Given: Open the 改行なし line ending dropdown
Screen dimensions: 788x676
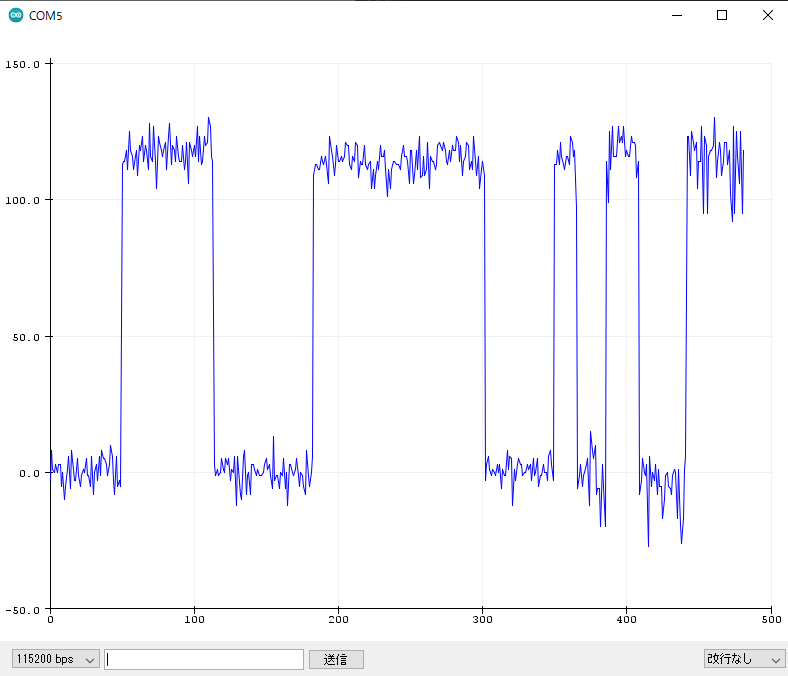Looking at the screenshot, I should click(x=743, y=659).
